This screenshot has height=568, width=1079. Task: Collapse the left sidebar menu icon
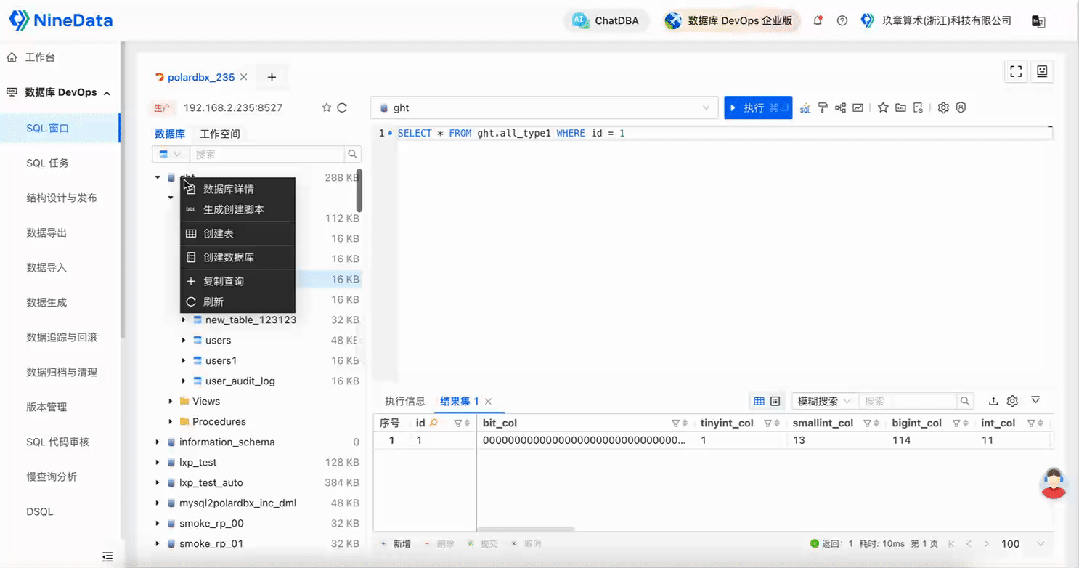[107, 556]
